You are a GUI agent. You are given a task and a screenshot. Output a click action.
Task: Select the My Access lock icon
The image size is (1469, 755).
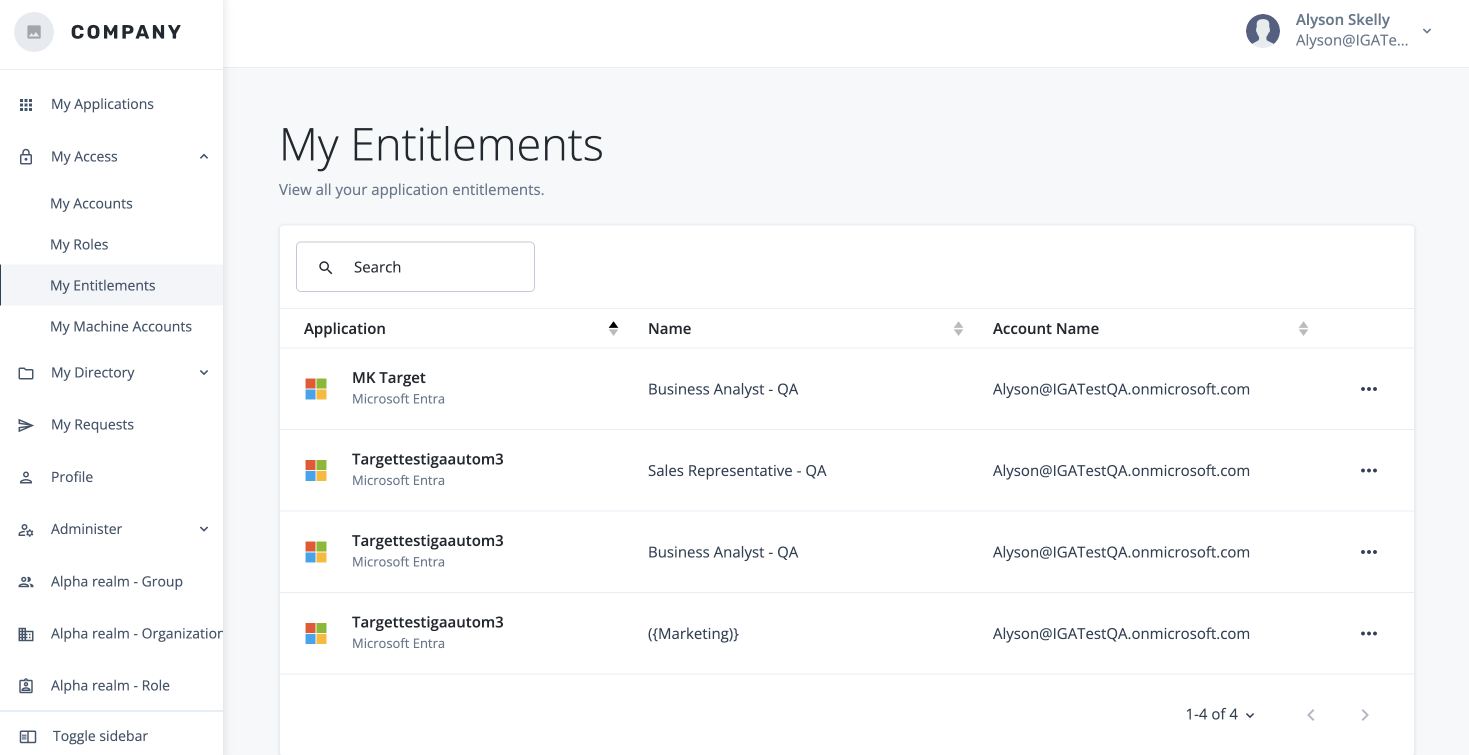(x=25, y=156)
